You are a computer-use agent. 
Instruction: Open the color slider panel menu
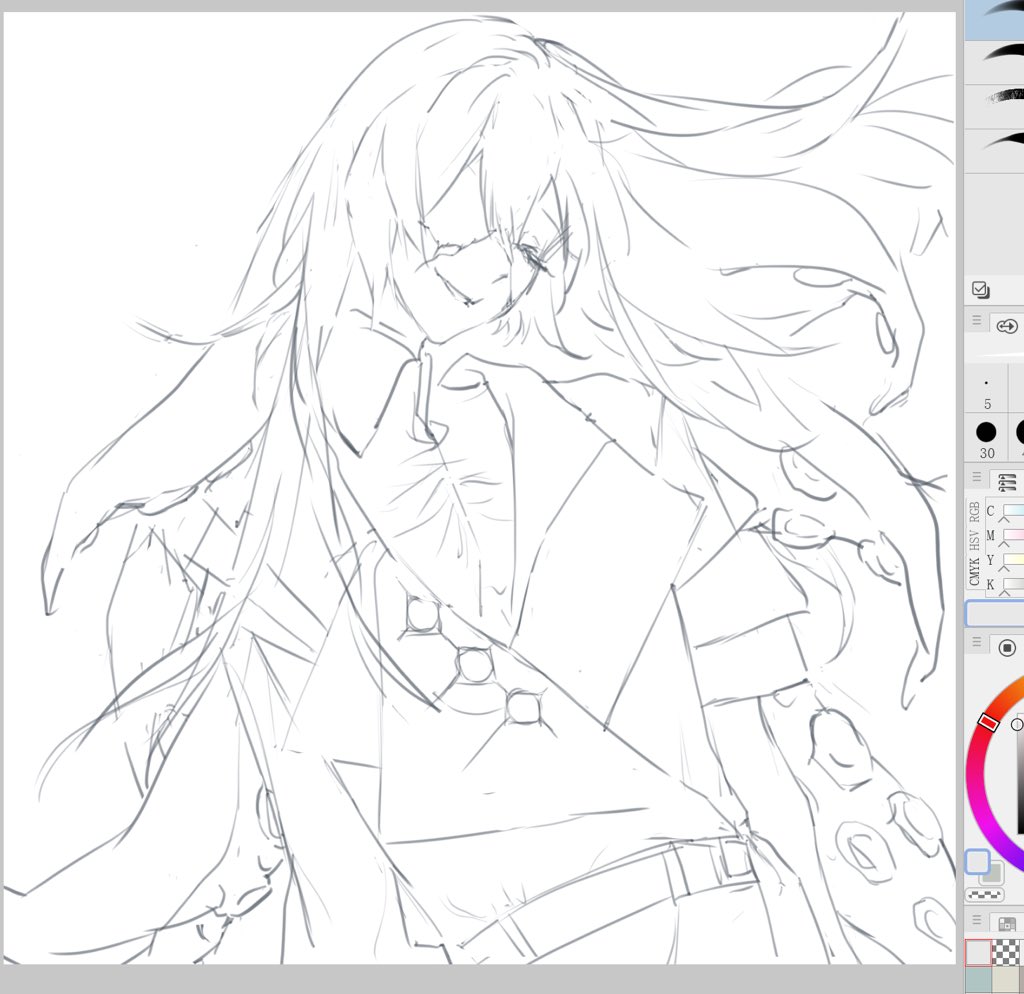(x=977, y=477)
